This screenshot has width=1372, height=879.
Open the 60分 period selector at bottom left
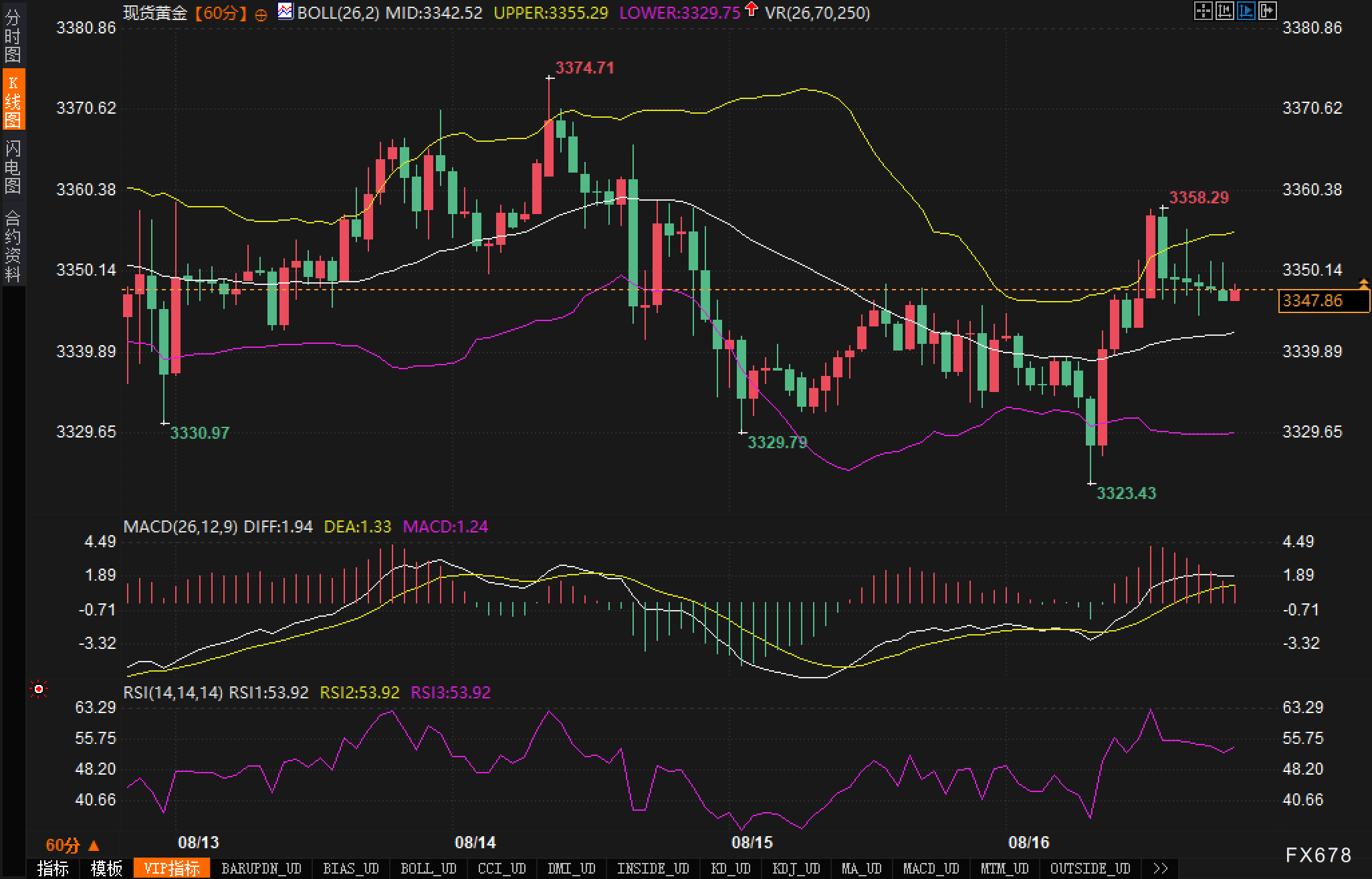(72, 845)
